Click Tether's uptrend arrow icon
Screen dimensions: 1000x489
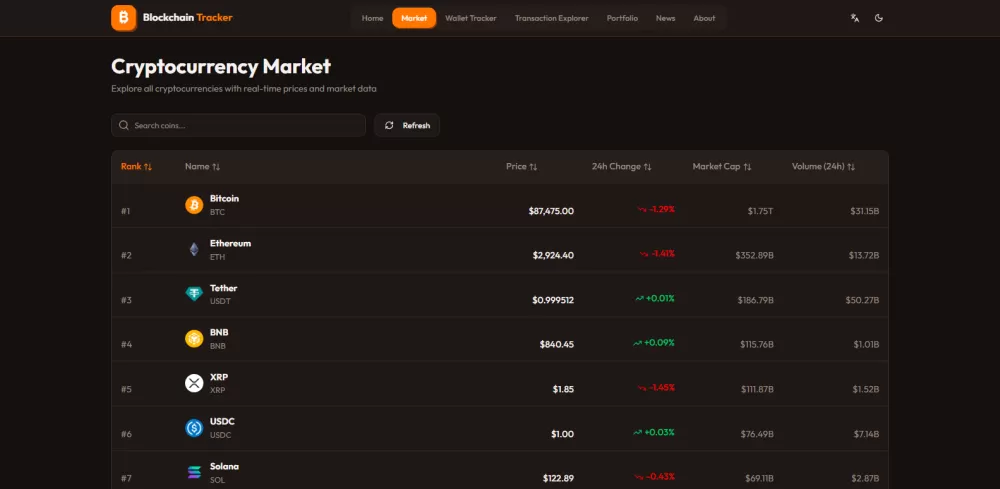(639, 298)
